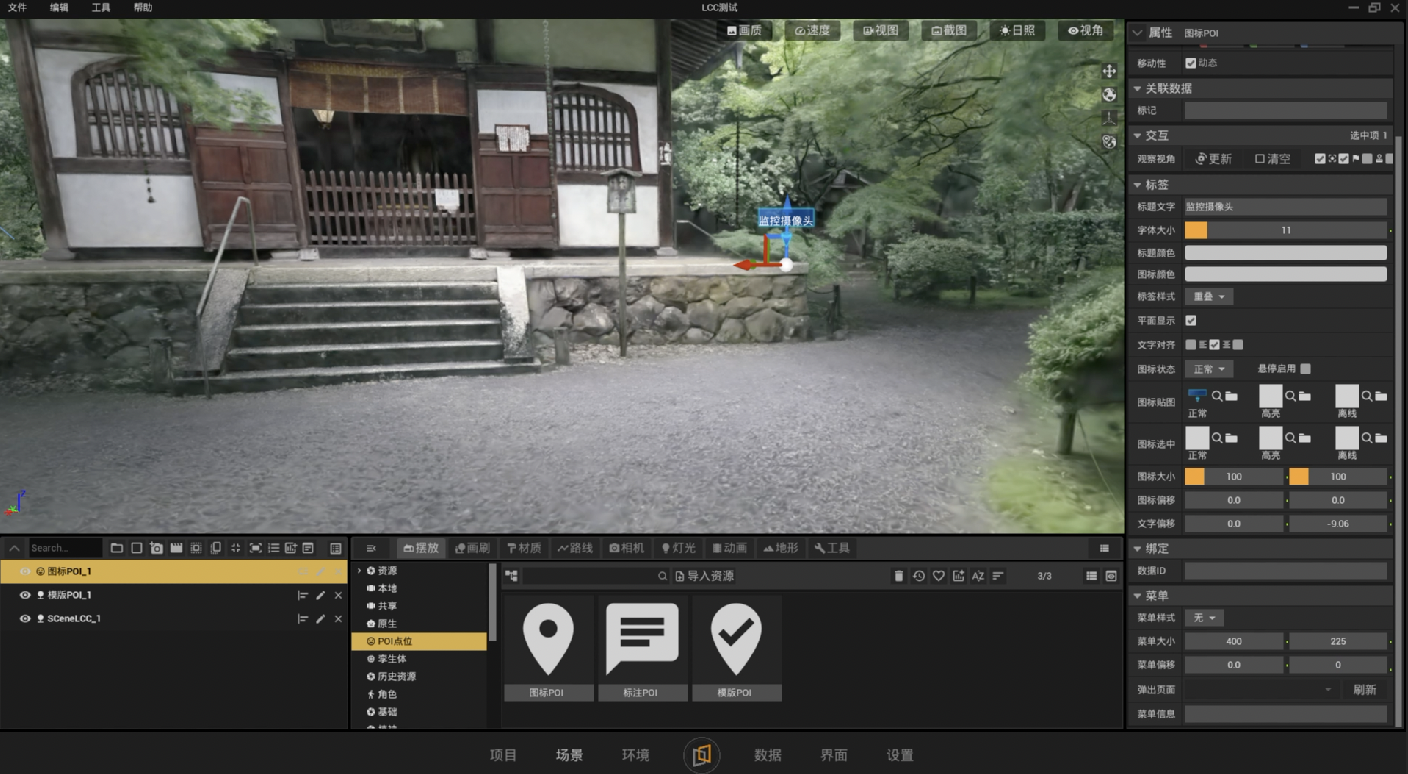Image resolution: width=1408 pixels, height=774 pixels.
Task: Click align icon on SCeneLCC_1 row
Action: (x=302, y=619)
